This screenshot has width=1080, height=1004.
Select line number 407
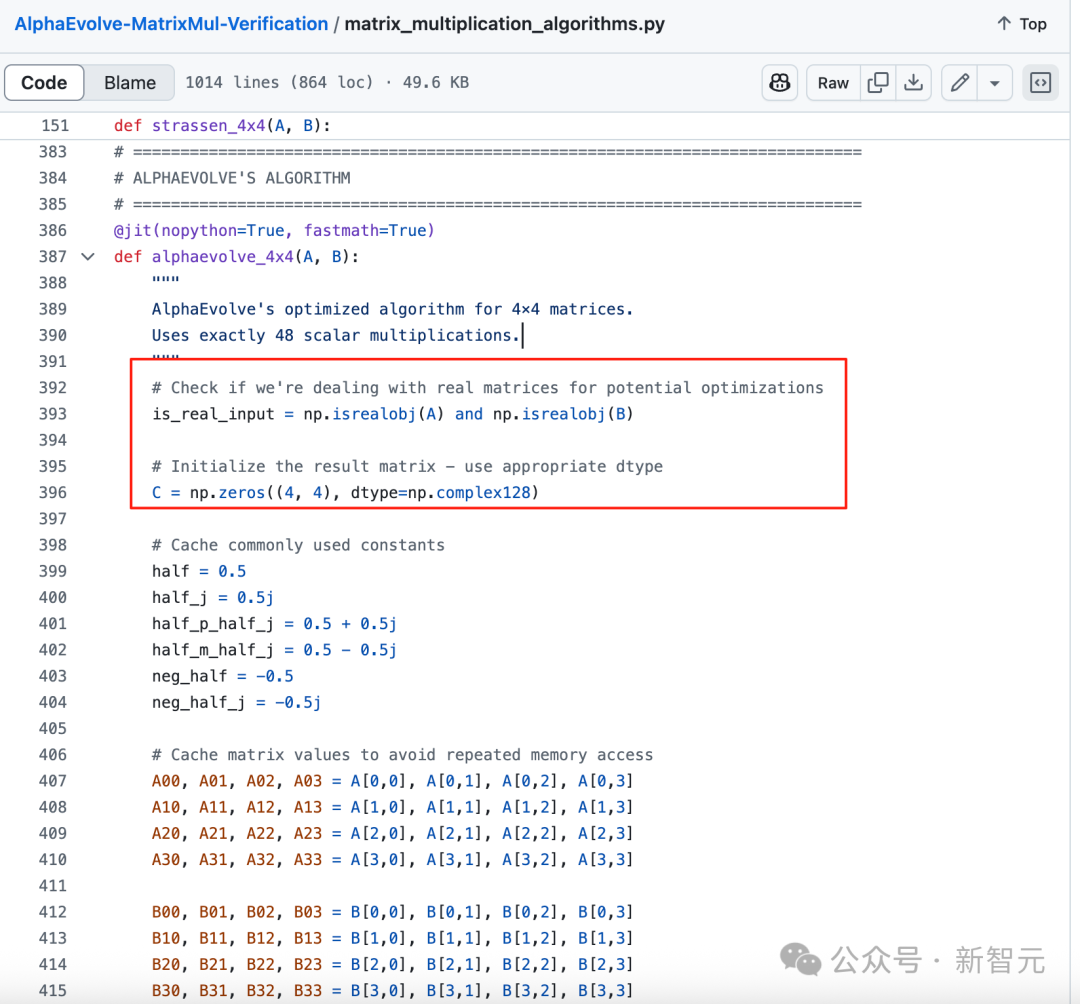[x=53, y=781]
